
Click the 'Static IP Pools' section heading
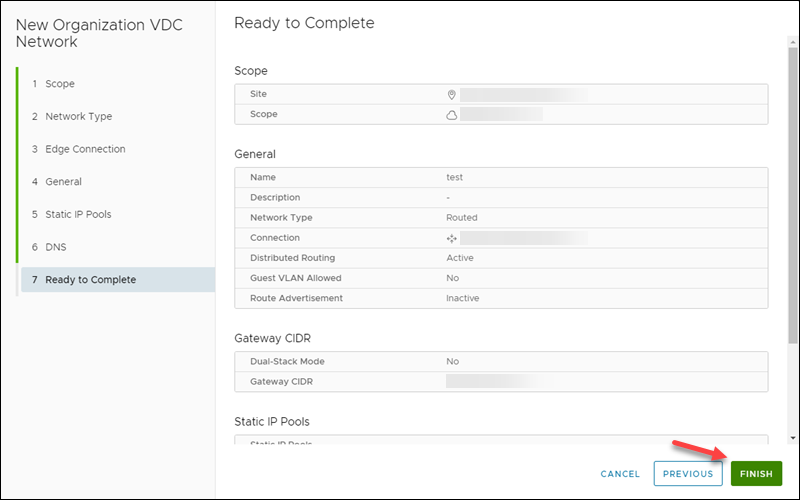point(272,421)
